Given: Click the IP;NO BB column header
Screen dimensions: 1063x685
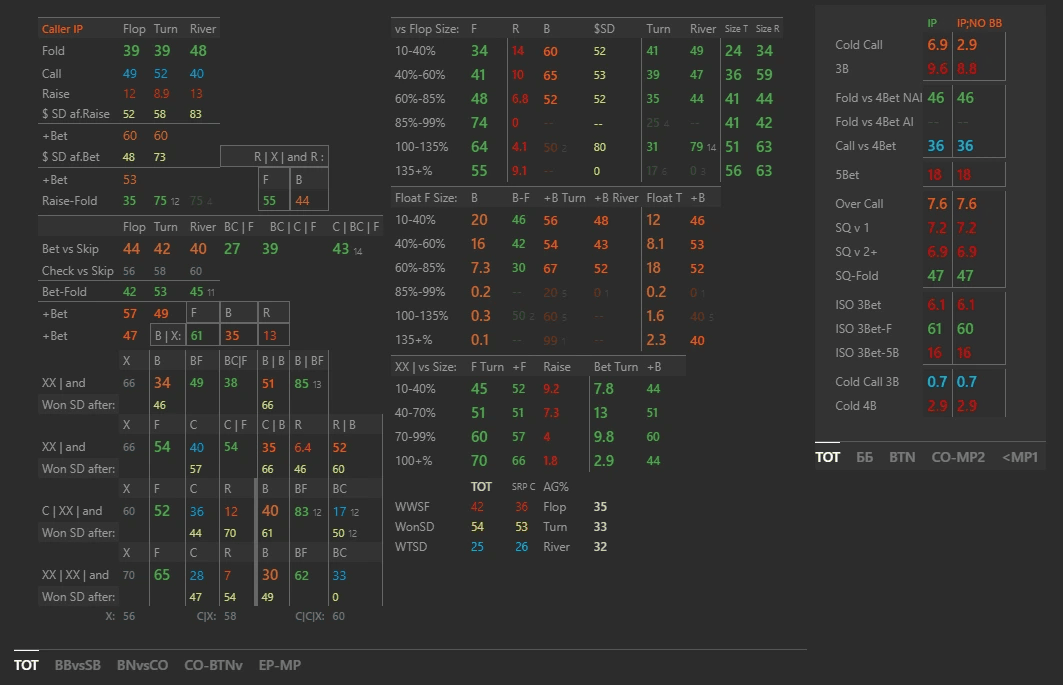Looking at the screenshot, I should point(979,23).
